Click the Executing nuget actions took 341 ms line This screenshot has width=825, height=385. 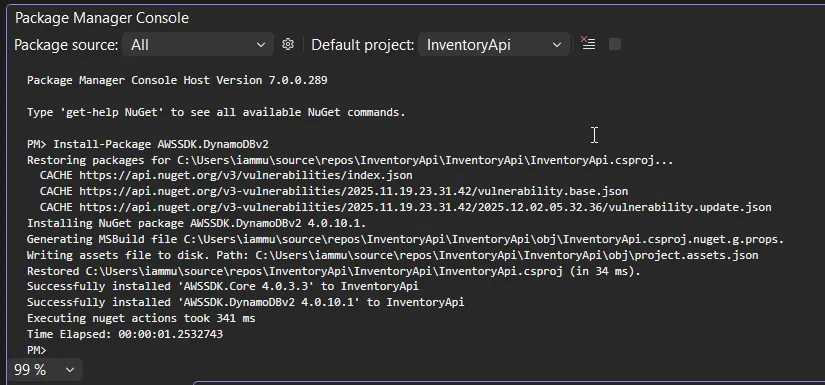(x=141, y=318)
